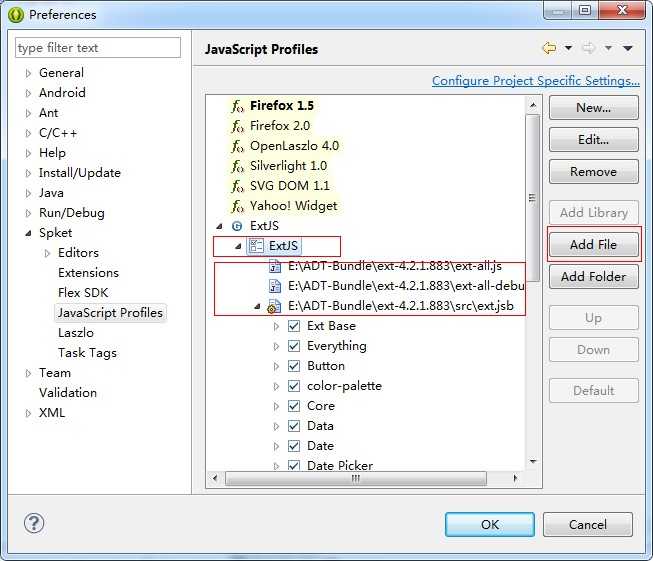Expand the Android preferences node
Screen dimensions: 653x561
(x=28, y=93)
